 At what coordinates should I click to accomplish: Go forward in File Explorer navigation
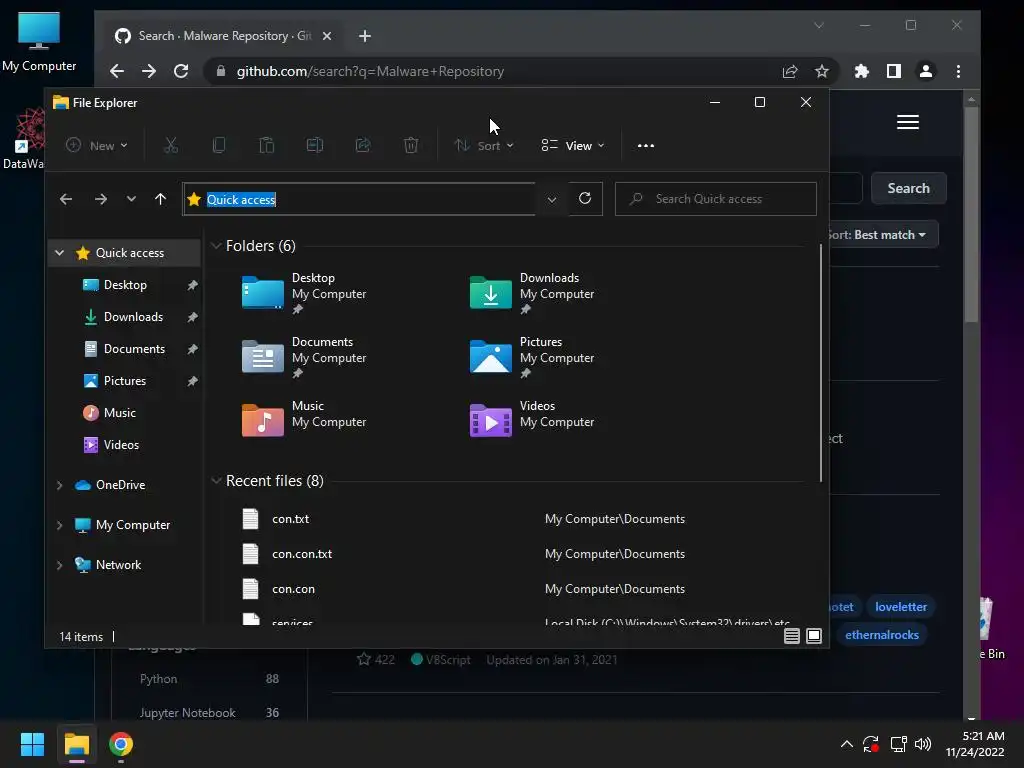(x=101, y=199)
